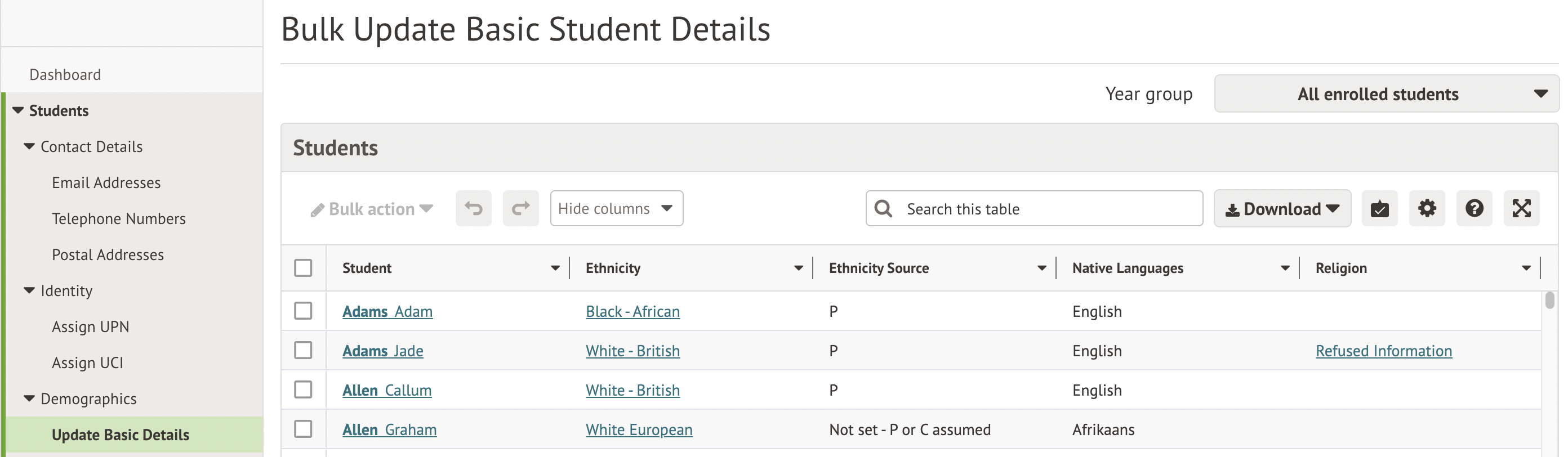This screenshot has height=457, width=1568.
Task: Click Not set - P or C assumed cell
Action: click(x=910, y=429)
